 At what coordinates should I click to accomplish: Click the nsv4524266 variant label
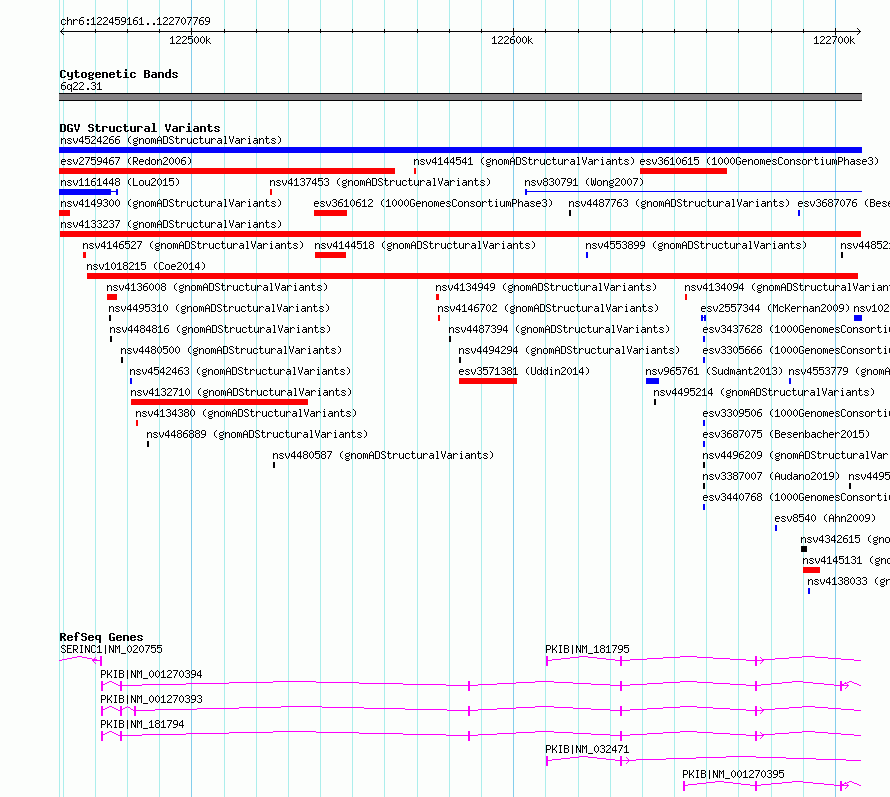(x=171, y=140)
